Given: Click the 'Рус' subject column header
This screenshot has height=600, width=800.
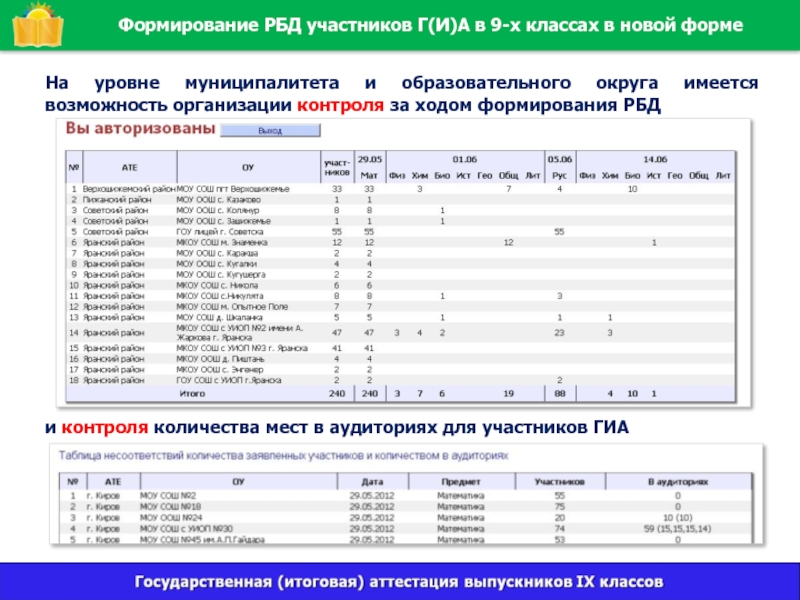Looking at the screenshot, I should click(x=560, y=176).
